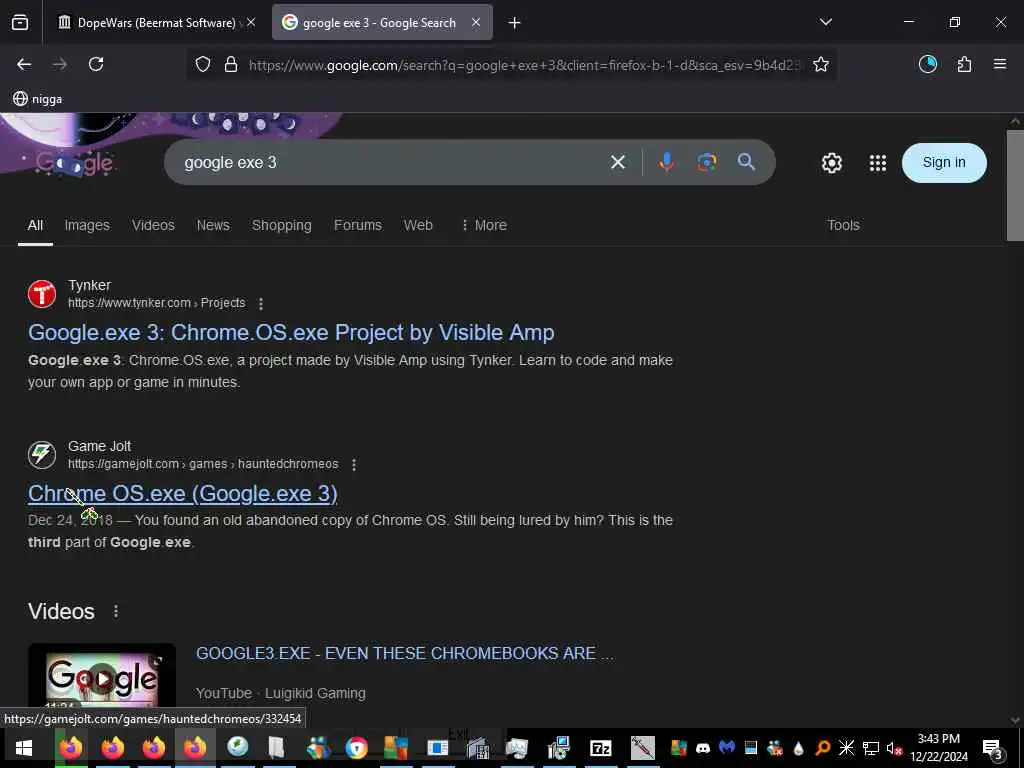Open Google quick settings gear
Screen dimensions: 1024x768
pos(831,163)
